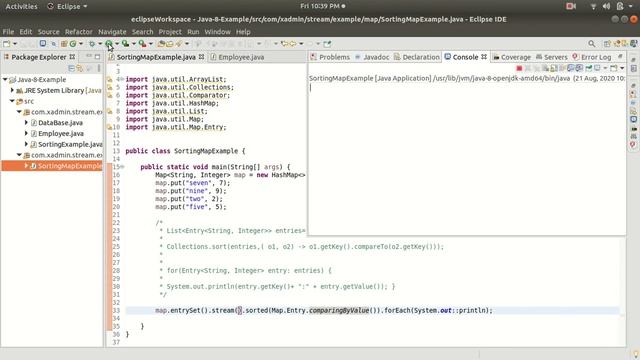
Task: Click the Open Type toolbar icon
Action: (161, 44)
